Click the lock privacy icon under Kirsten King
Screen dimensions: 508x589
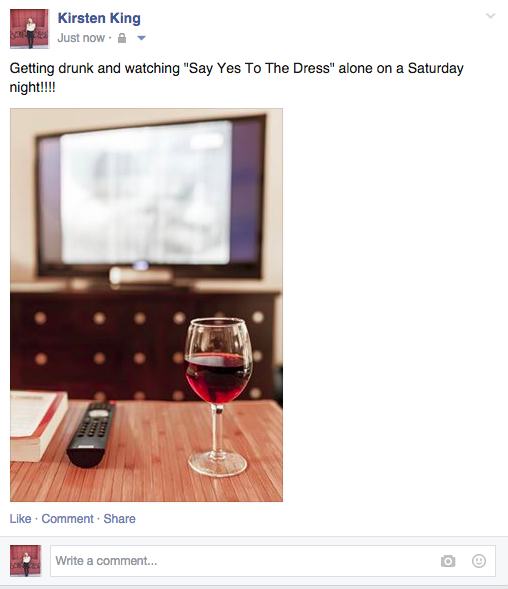122,38
